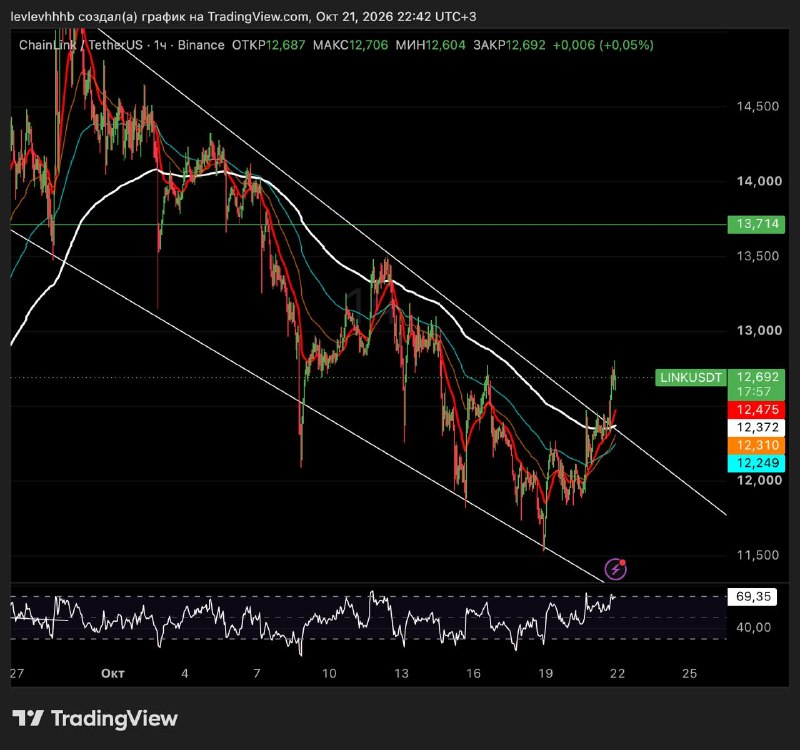
Task: Click the 7 date label on time axis
Action: click(x=257, y=673)
